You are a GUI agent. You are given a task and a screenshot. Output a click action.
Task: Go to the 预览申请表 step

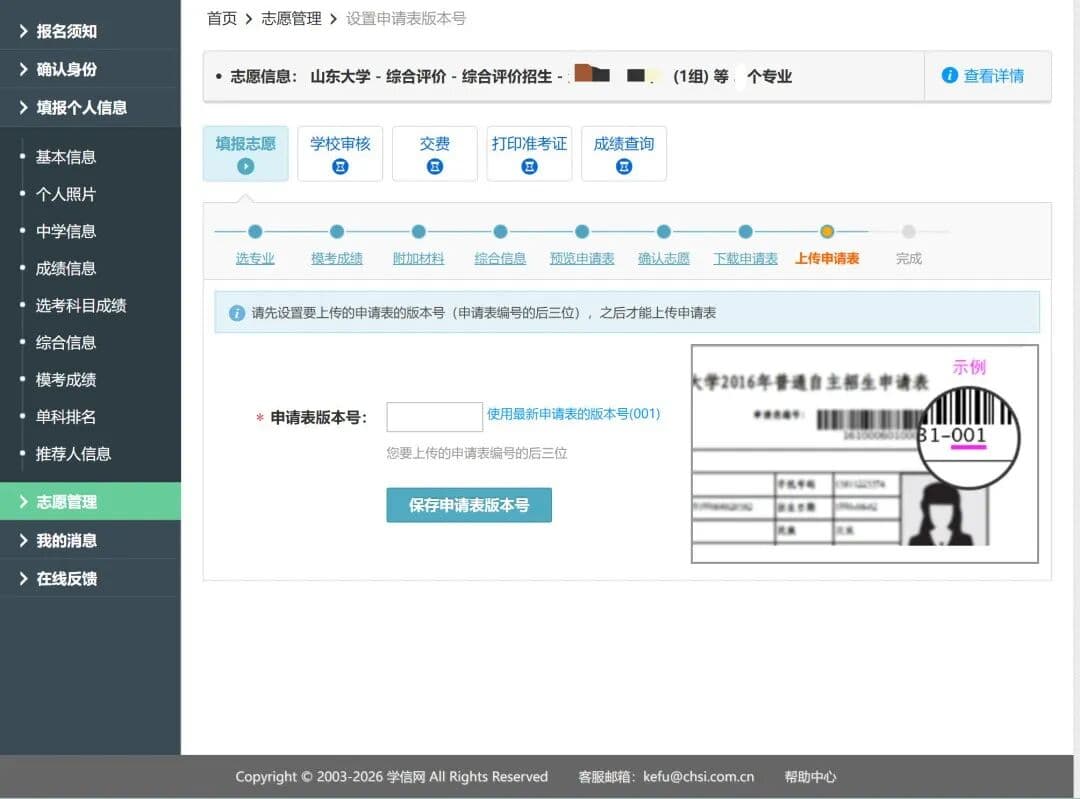(x=582, y=258)
